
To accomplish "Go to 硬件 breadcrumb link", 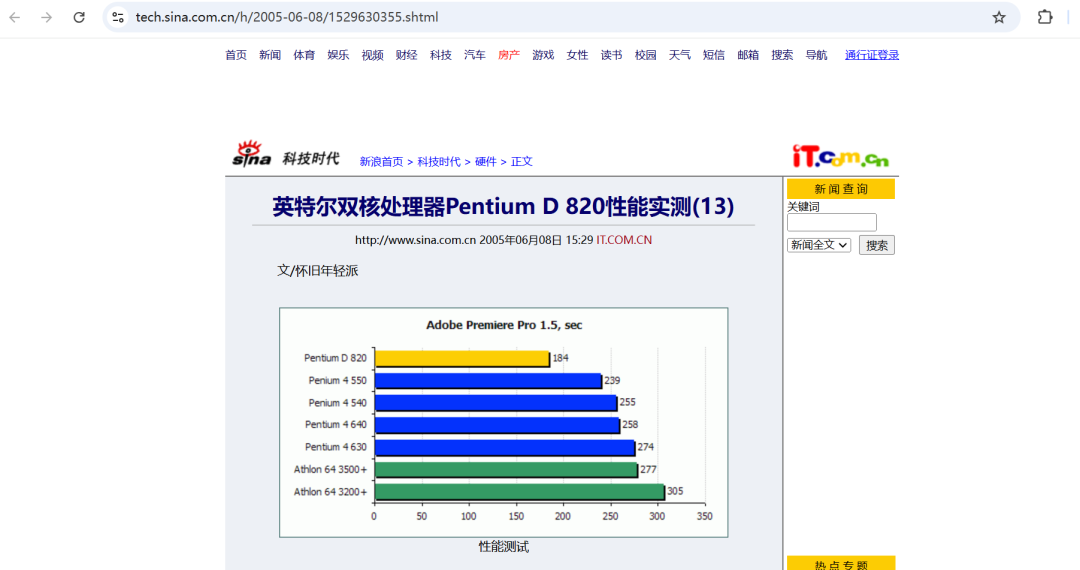I will point(486,162).
